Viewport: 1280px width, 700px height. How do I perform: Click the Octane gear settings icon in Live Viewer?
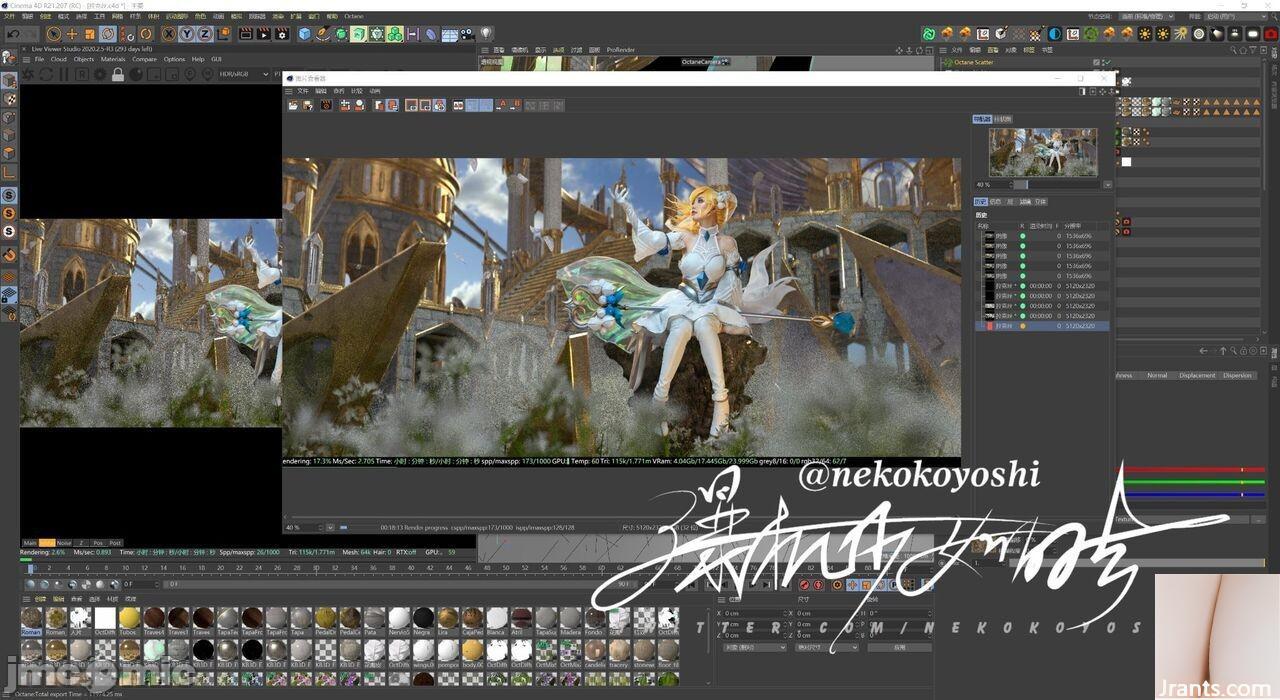click(x=100, y=74)
